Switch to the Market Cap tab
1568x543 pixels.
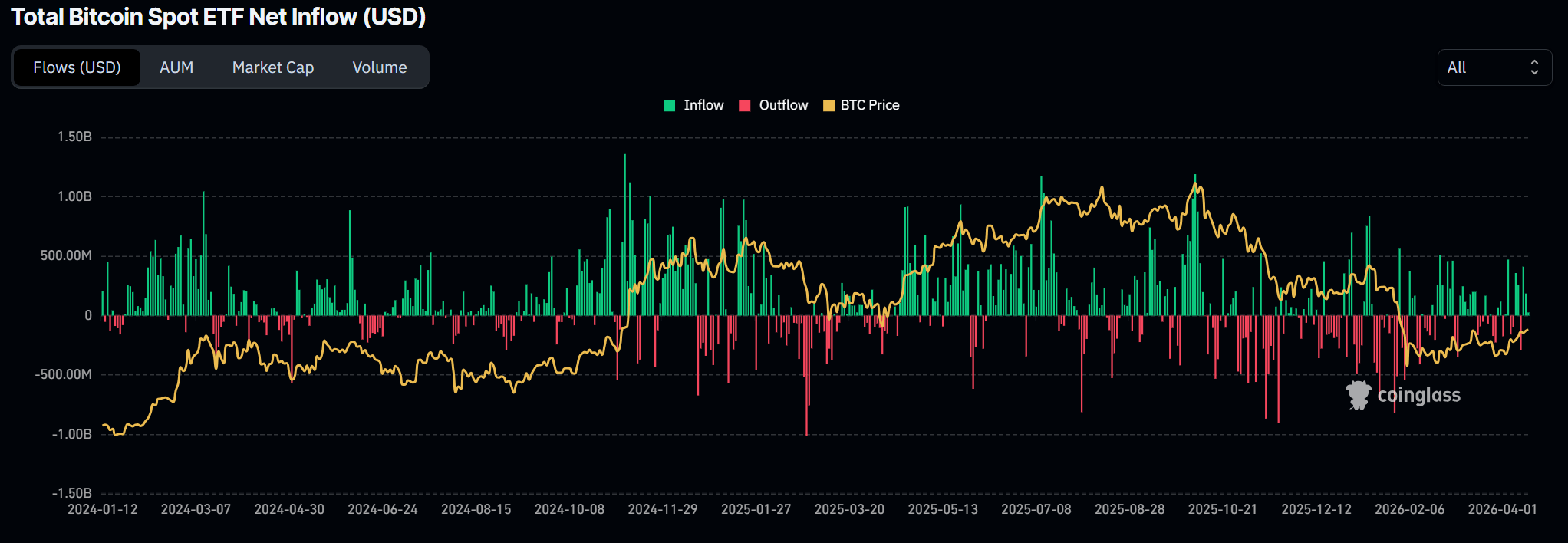tap(273, 67)
